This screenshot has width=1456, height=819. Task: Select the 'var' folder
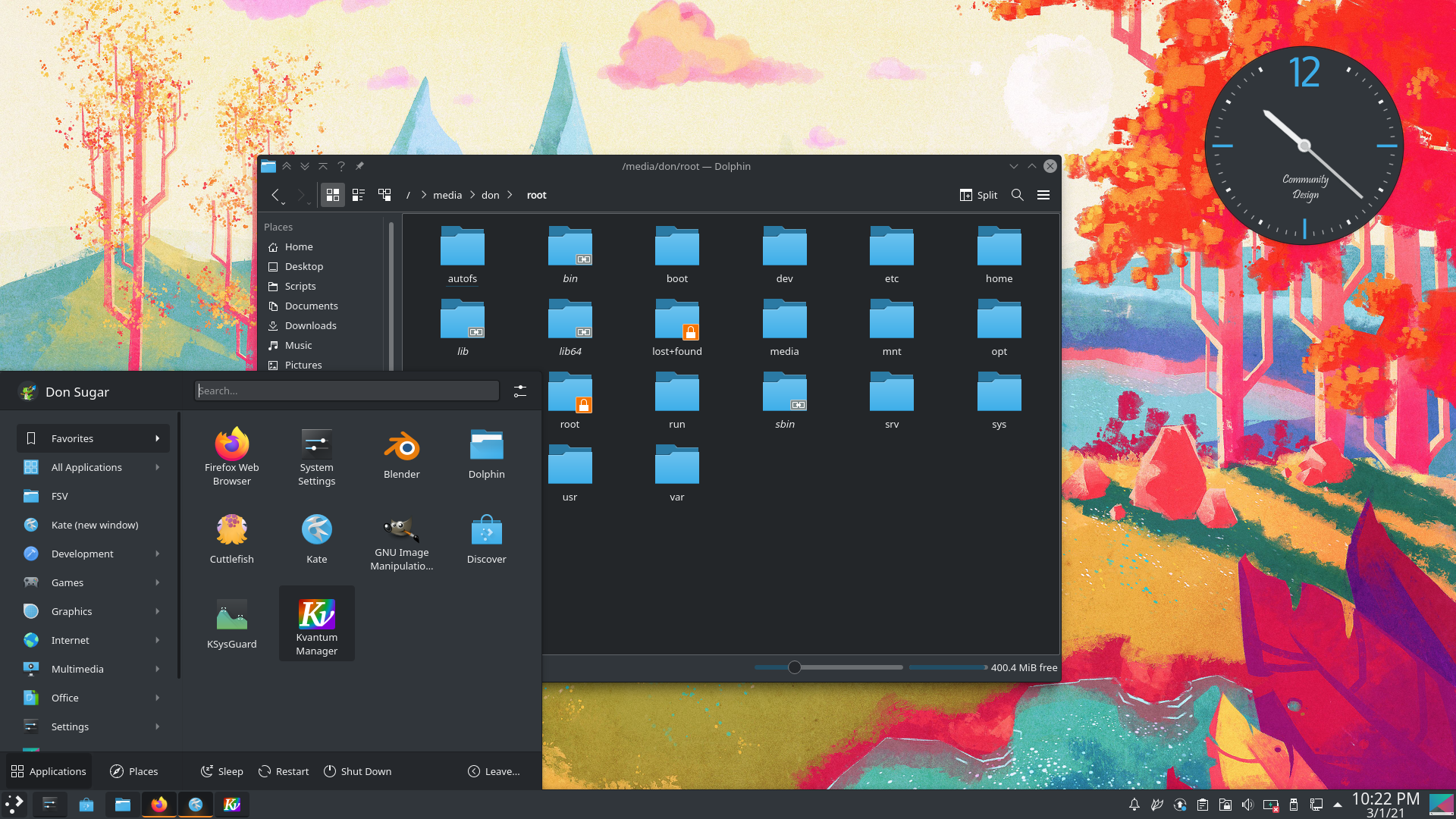pyautogui.click(x=677, y=473)
